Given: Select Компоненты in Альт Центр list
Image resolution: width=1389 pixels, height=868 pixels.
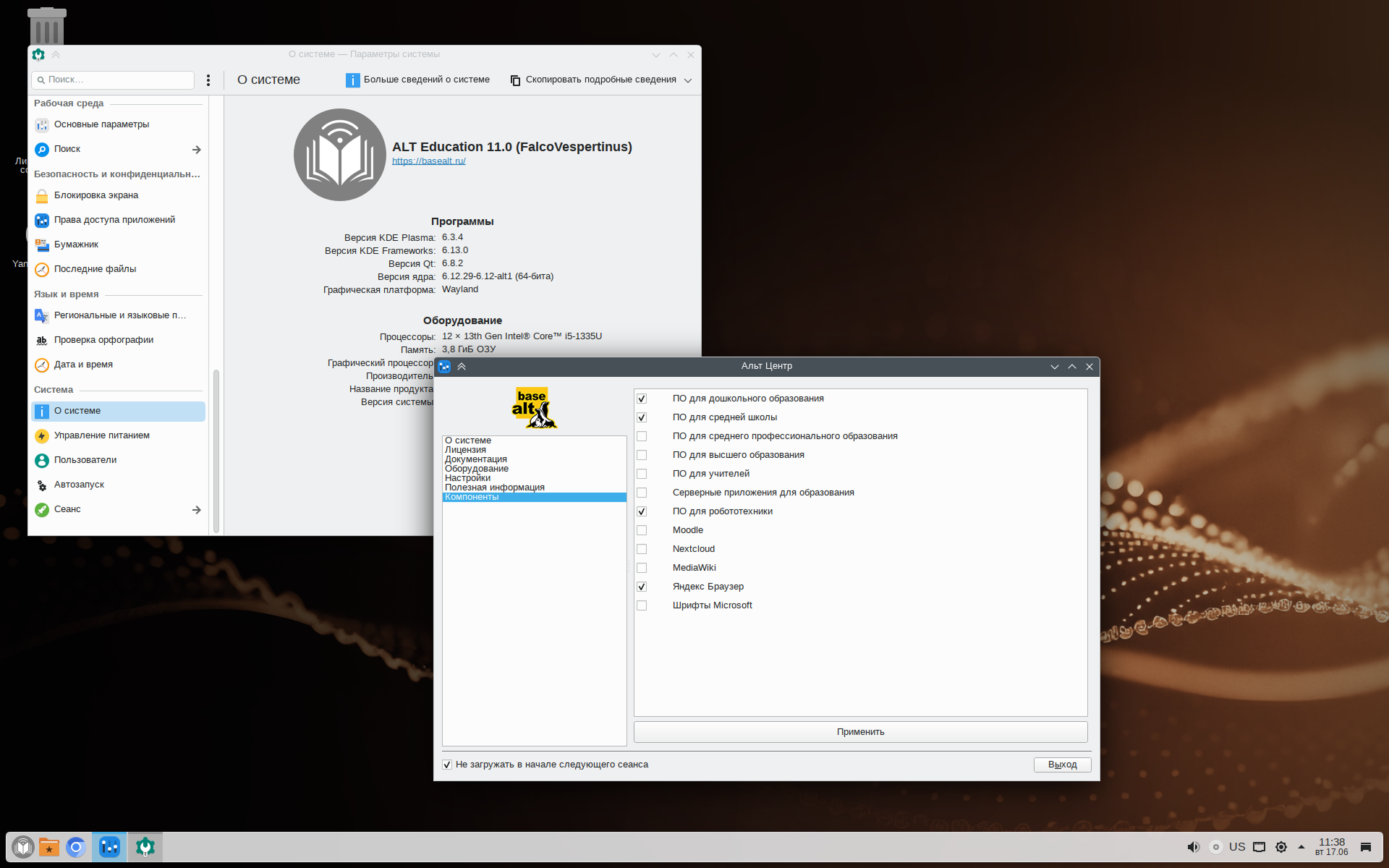Looking at the screenshot, I should point(534,497).
